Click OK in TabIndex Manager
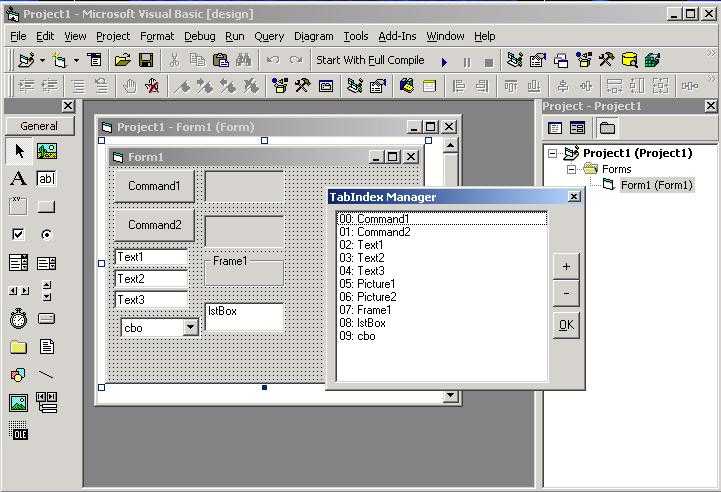The image size is (721, 492). (566, 324)
